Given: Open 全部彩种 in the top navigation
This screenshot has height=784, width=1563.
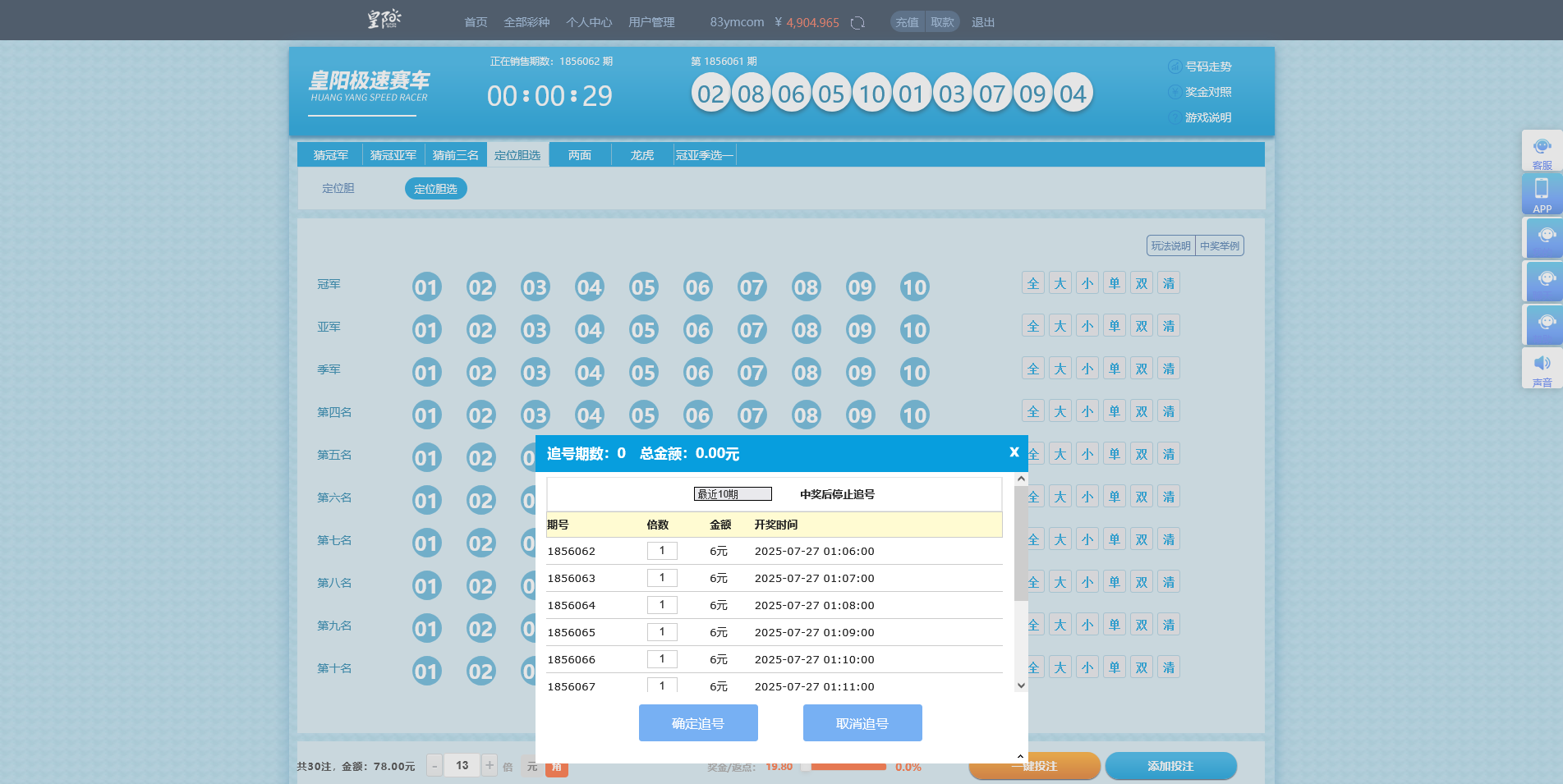Looking at the screenshot, I should pyautogui.click(x=526, y=22).
